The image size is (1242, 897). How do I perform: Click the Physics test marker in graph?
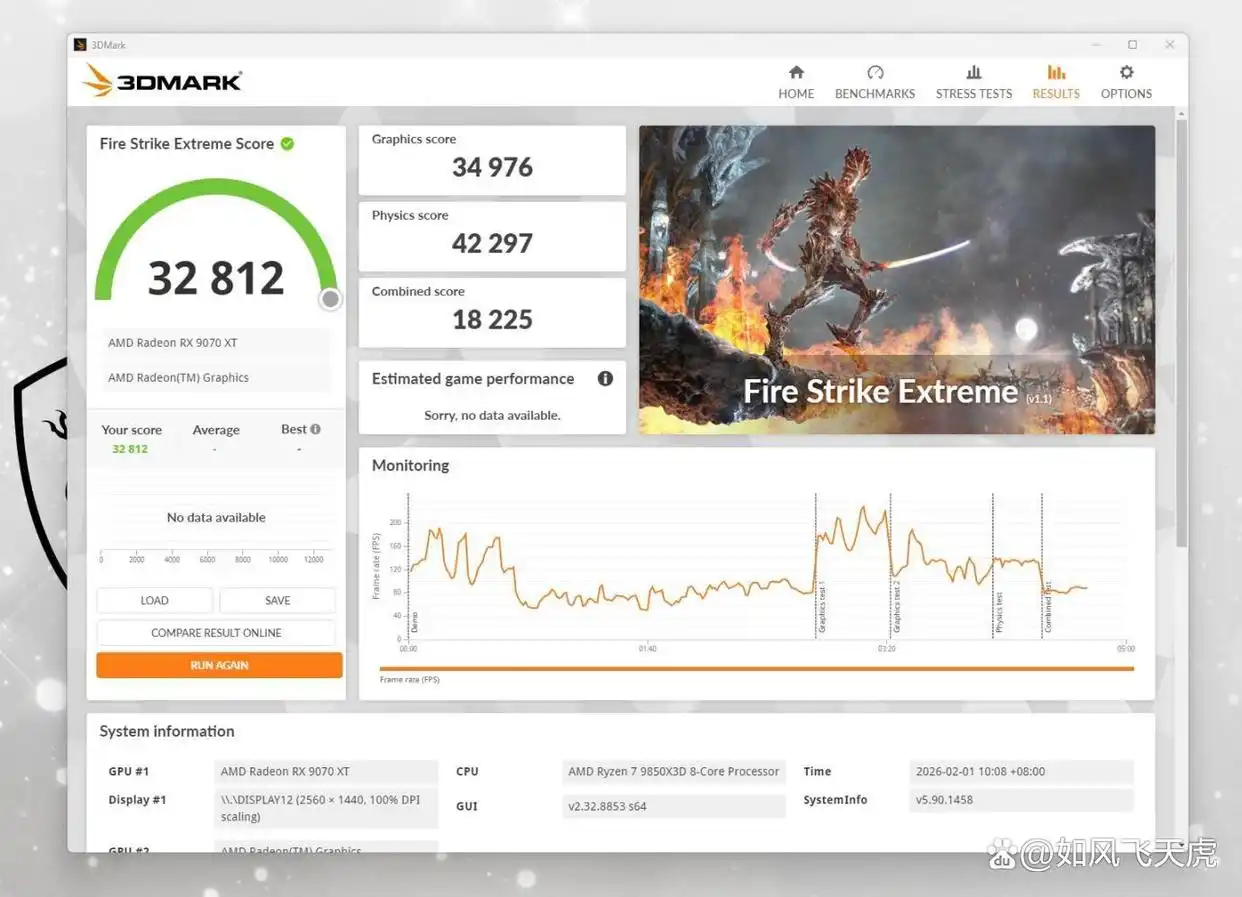pyautogui.click(x=998, y=611)
